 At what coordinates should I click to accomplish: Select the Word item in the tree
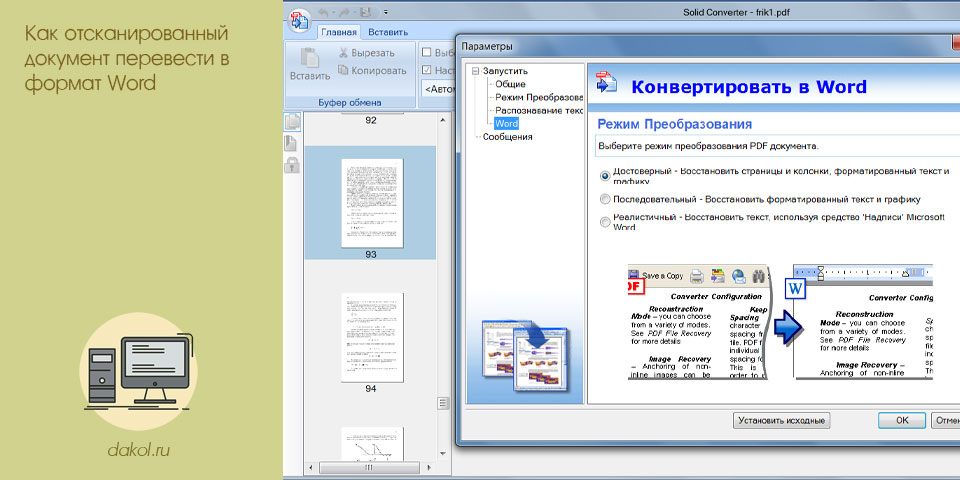506,124
